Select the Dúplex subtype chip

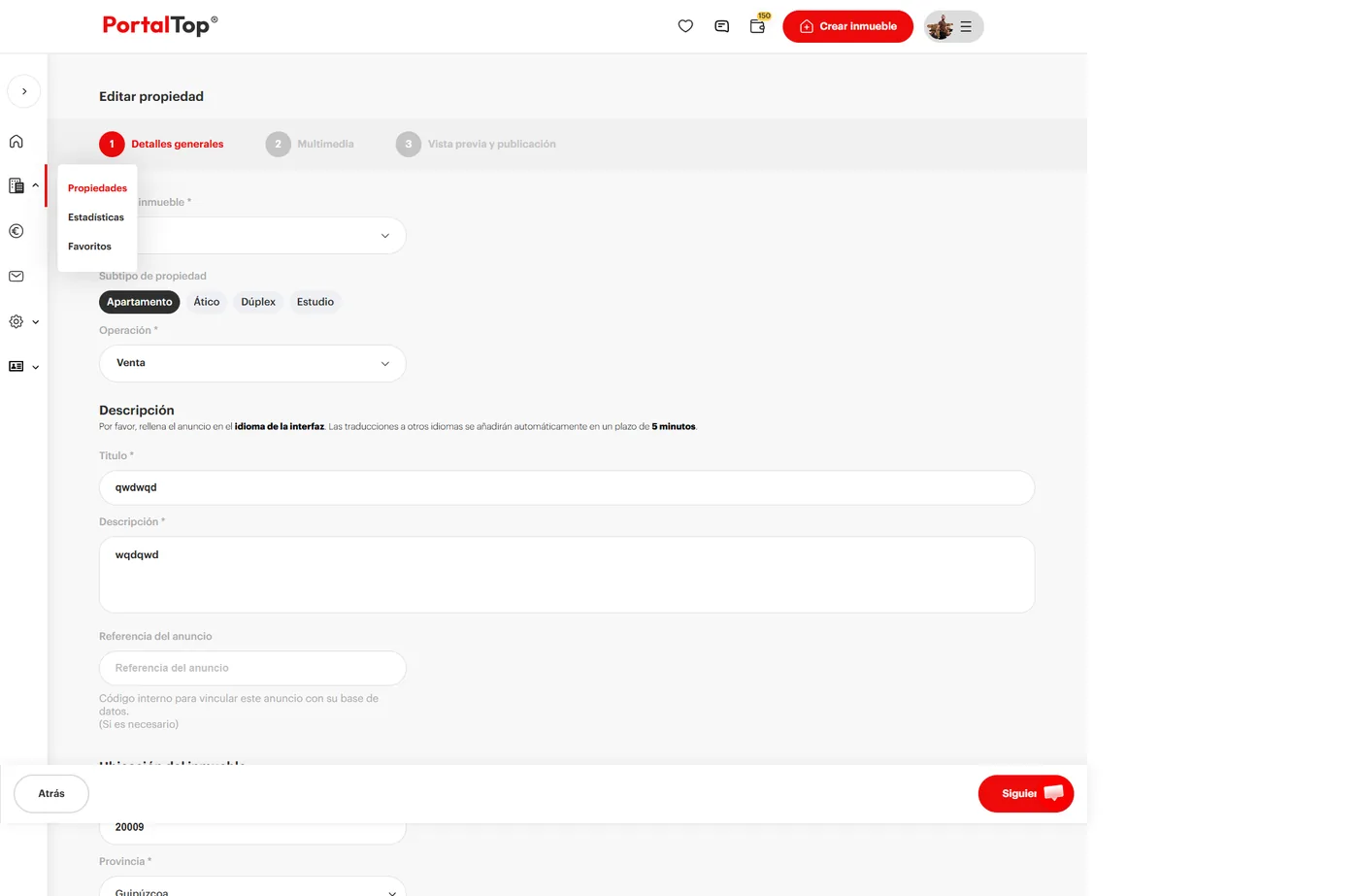[258, 302]
